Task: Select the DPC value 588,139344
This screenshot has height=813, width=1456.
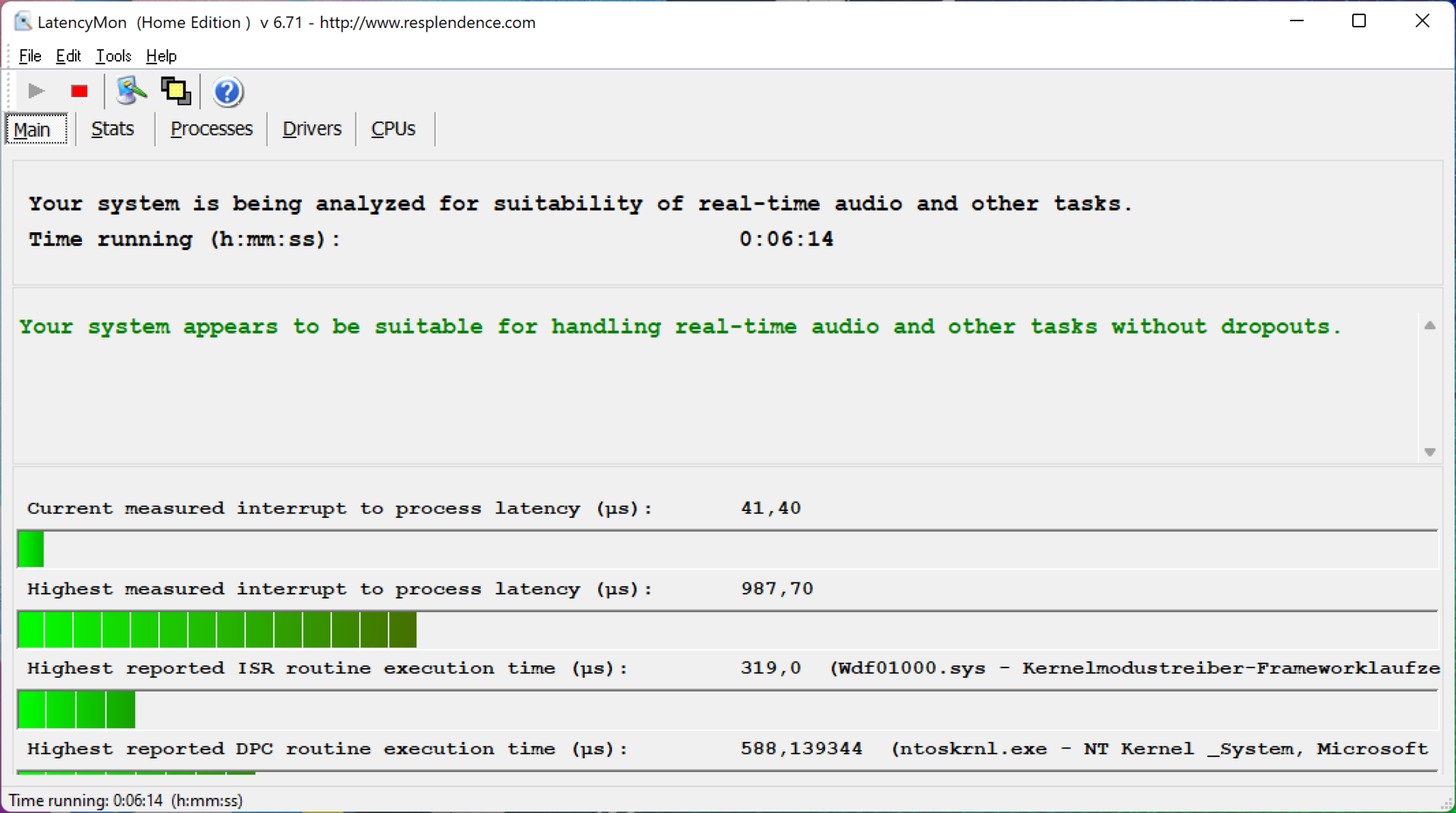Action: point(802,749)
